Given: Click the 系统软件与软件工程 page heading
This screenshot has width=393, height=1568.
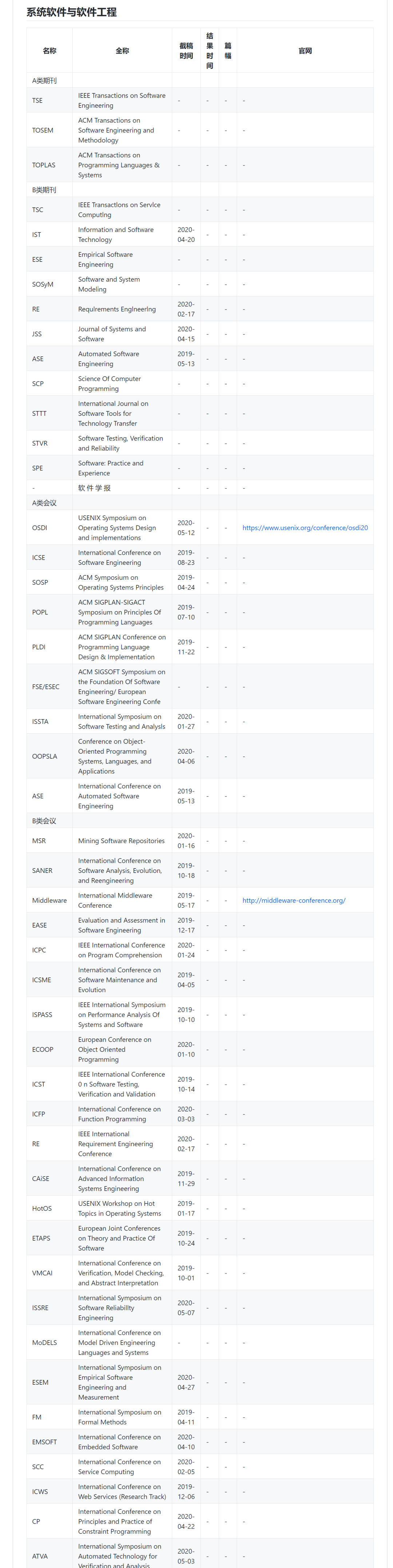Looking at the screenshot, I should (x=71, y=12).
